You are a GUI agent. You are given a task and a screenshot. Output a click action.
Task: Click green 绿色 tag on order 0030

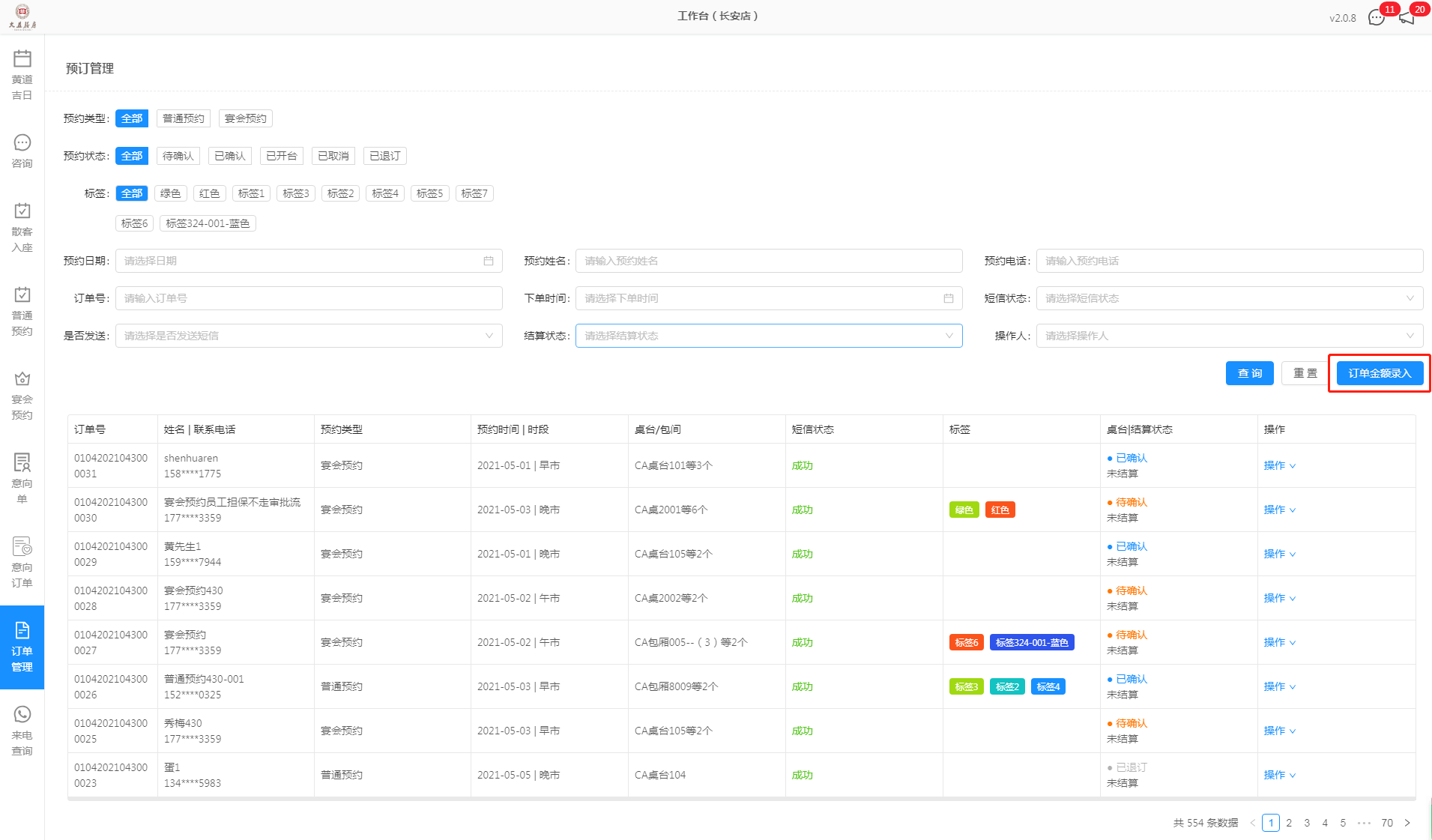964,510
